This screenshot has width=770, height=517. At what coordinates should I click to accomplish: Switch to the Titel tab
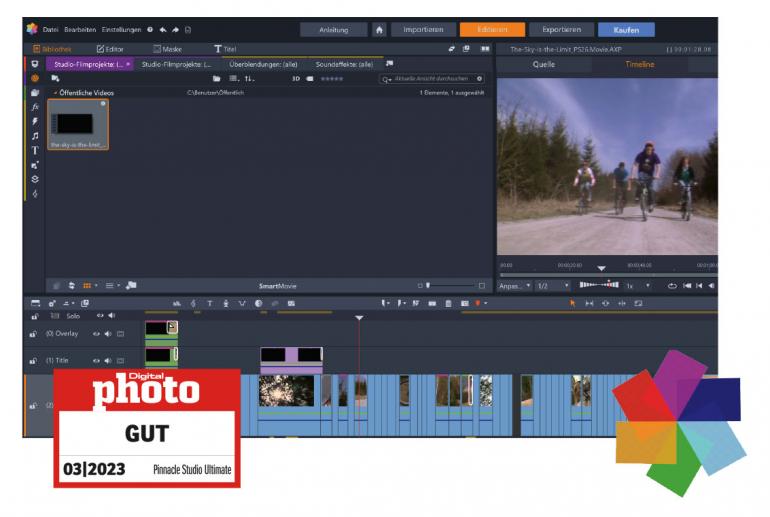[225, 49]
